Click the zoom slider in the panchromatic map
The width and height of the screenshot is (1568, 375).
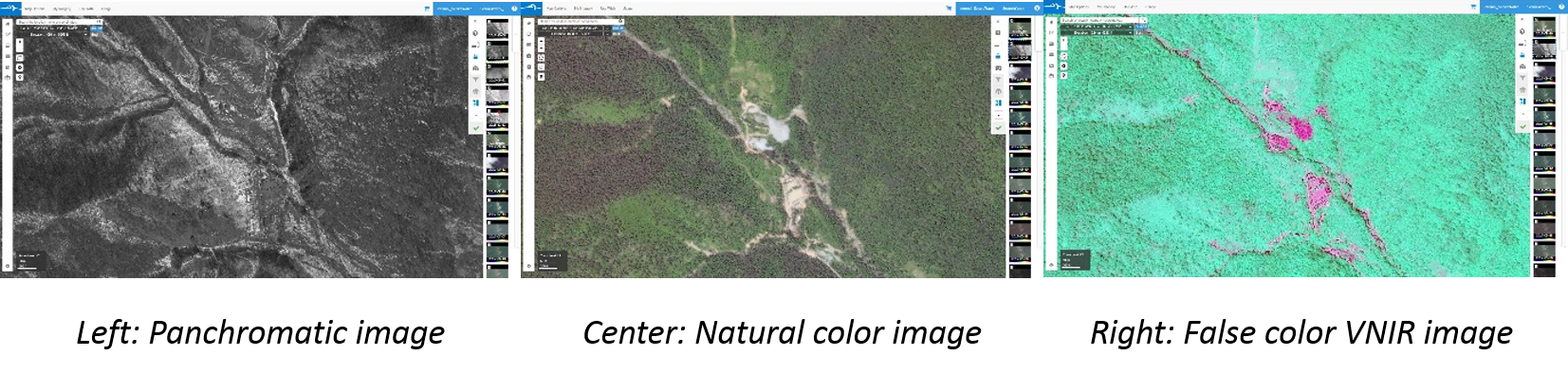[x=19, y=46]
